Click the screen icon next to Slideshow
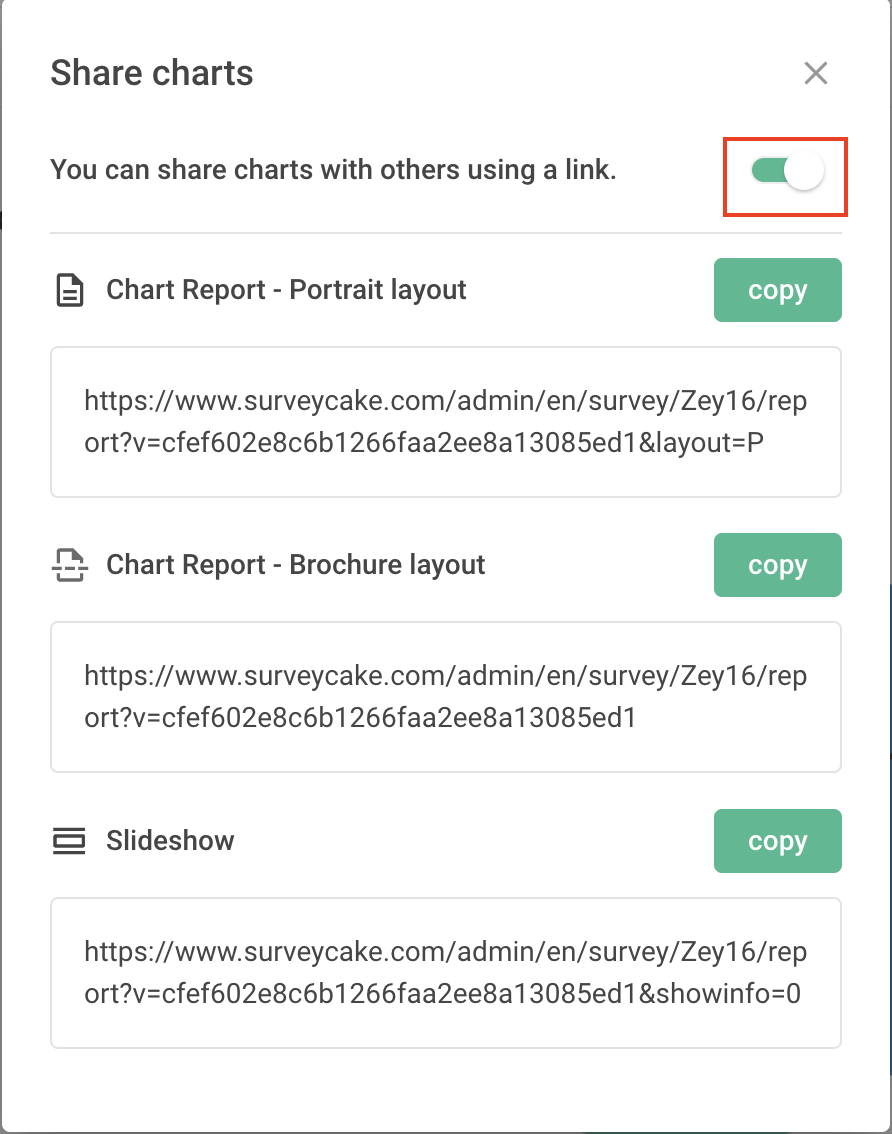 [69, 841]
